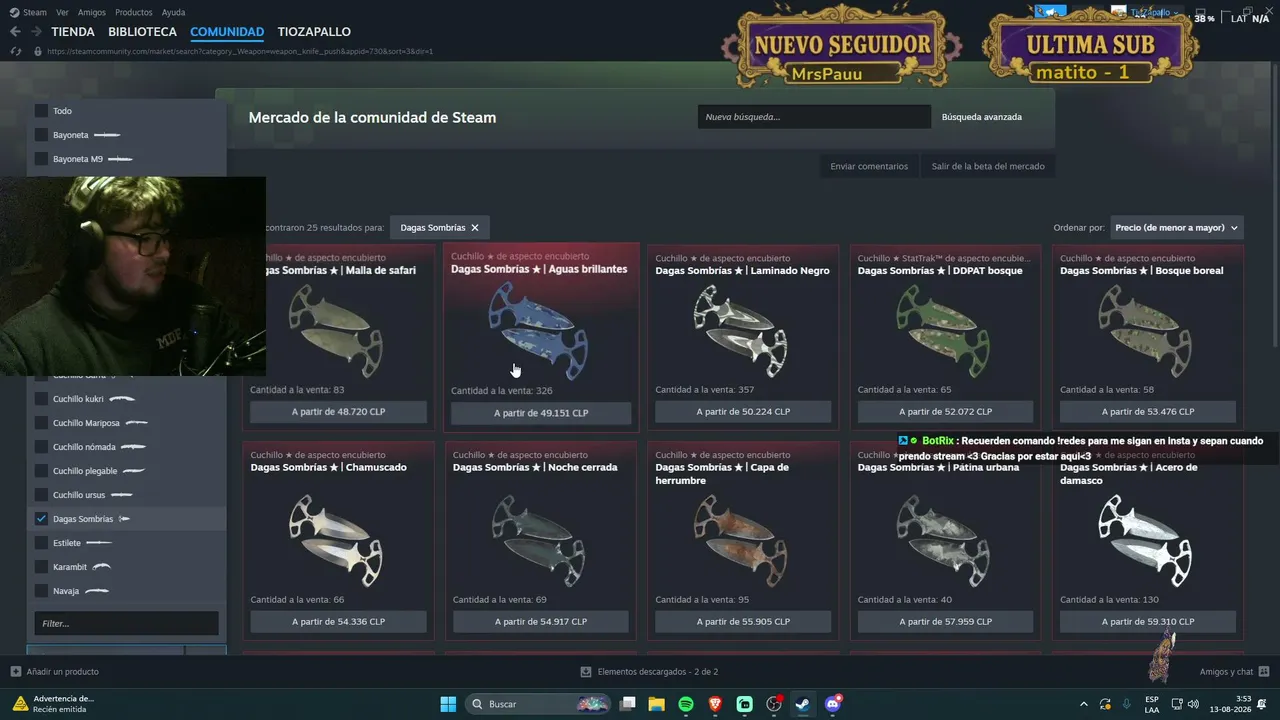Check the Bayoneta M9 filter checkbox

pyautogui.click(x=41, y=159)
